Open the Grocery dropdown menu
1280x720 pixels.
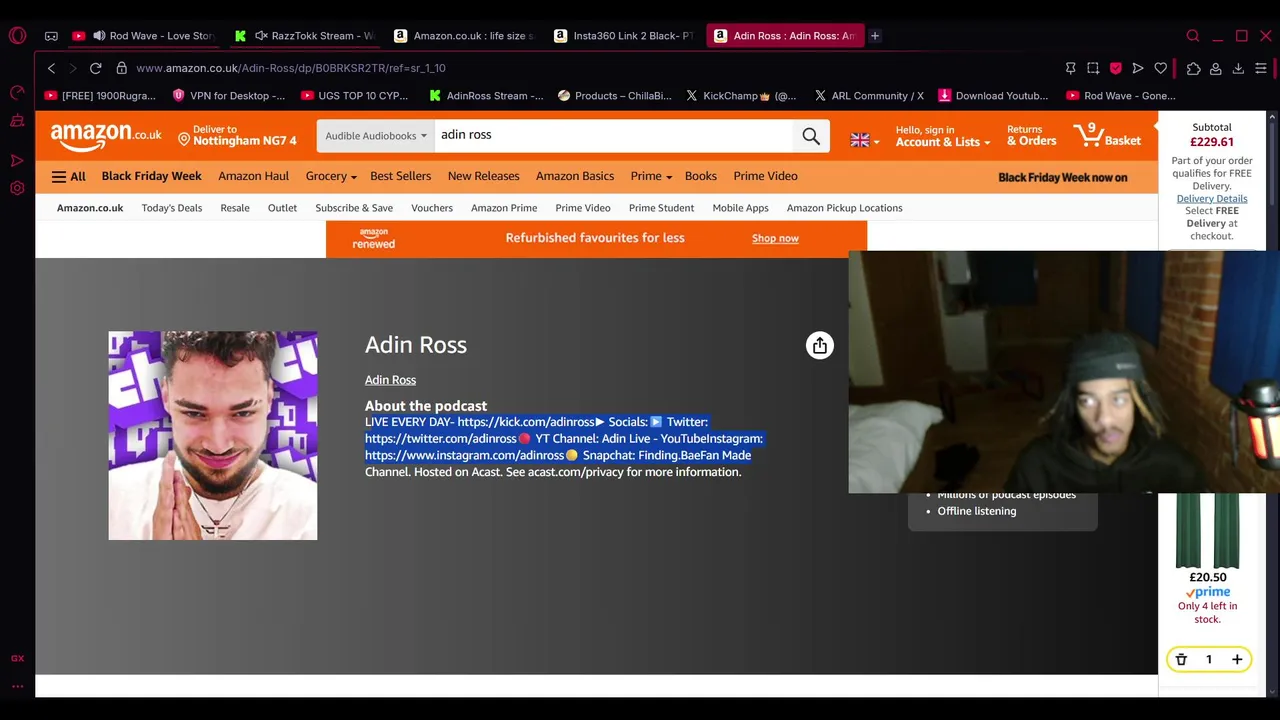tap(331, 176)
